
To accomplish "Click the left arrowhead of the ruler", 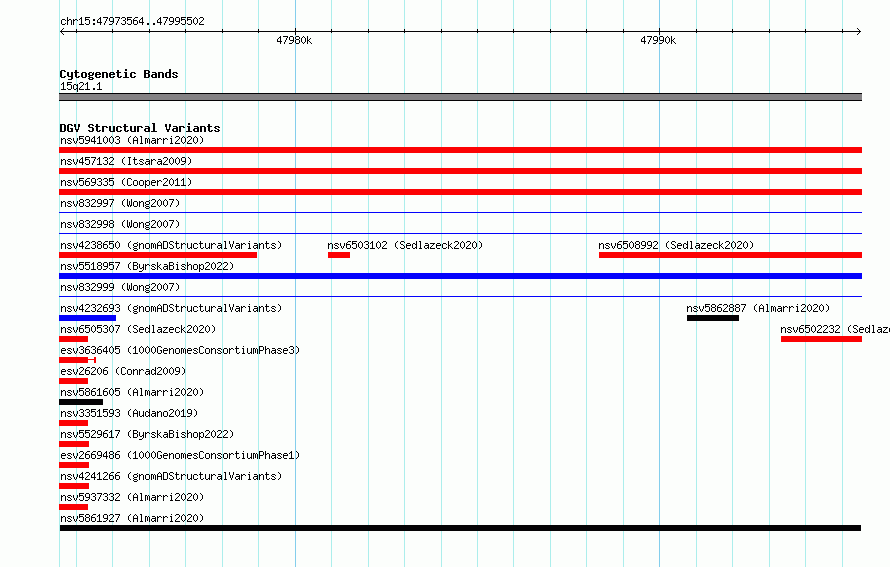I will pos(62,32).
